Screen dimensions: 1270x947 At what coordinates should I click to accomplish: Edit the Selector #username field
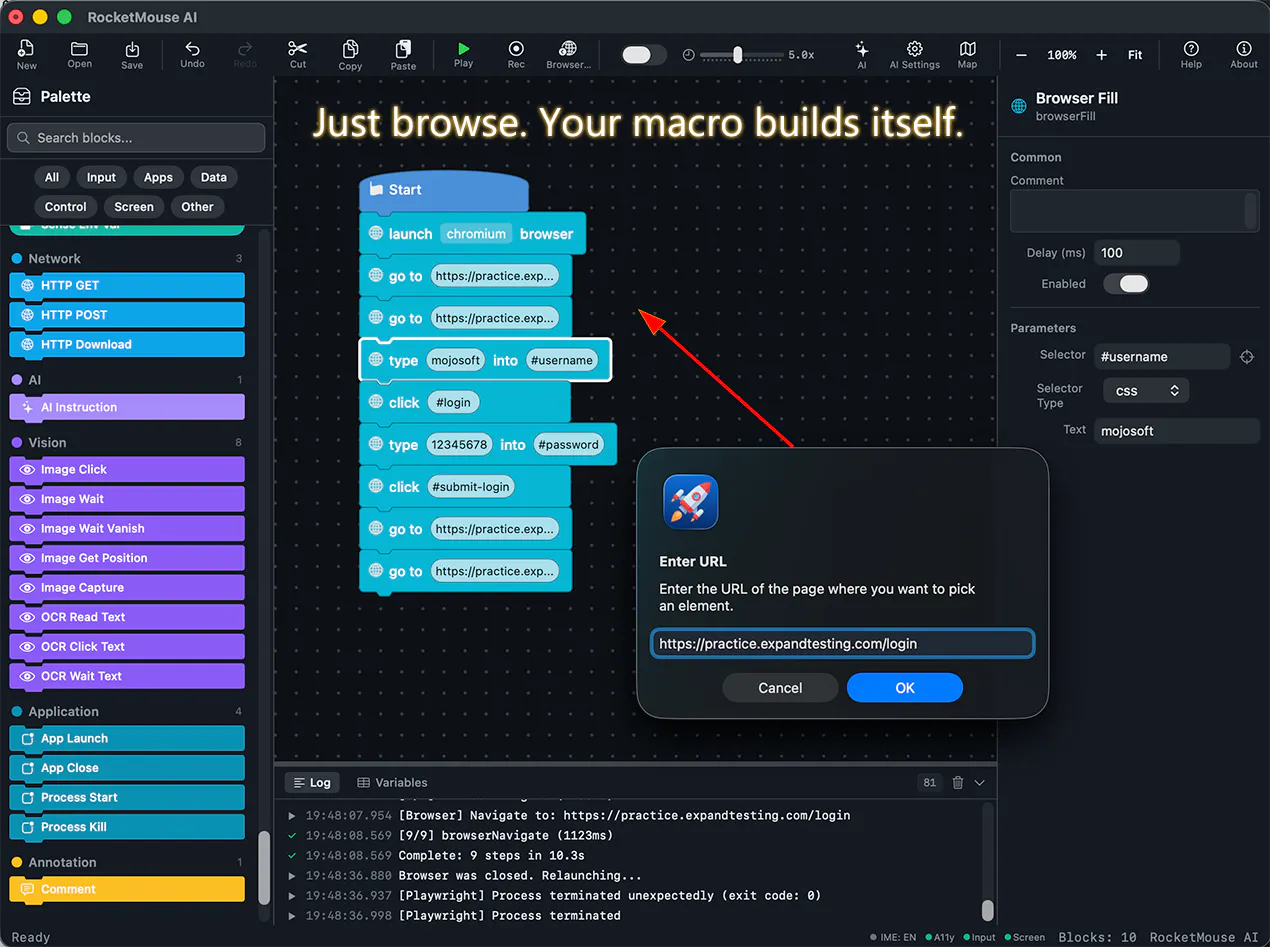click(1162, 356)
